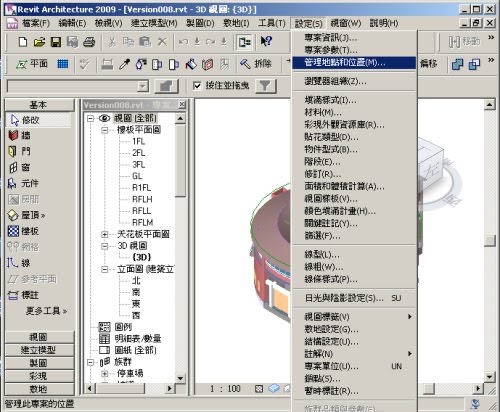Collapse the 族群 tree node
Image resolution: width=500 pixels, height=412 pixels.
click(x=90, y=362)
